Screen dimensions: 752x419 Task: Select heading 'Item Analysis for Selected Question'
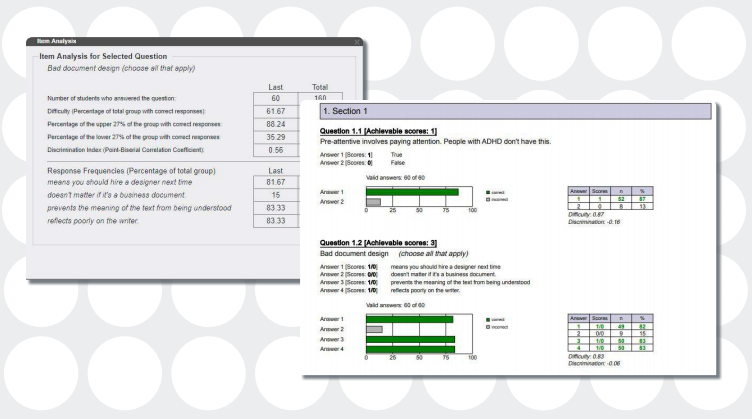tap(103, 56)
